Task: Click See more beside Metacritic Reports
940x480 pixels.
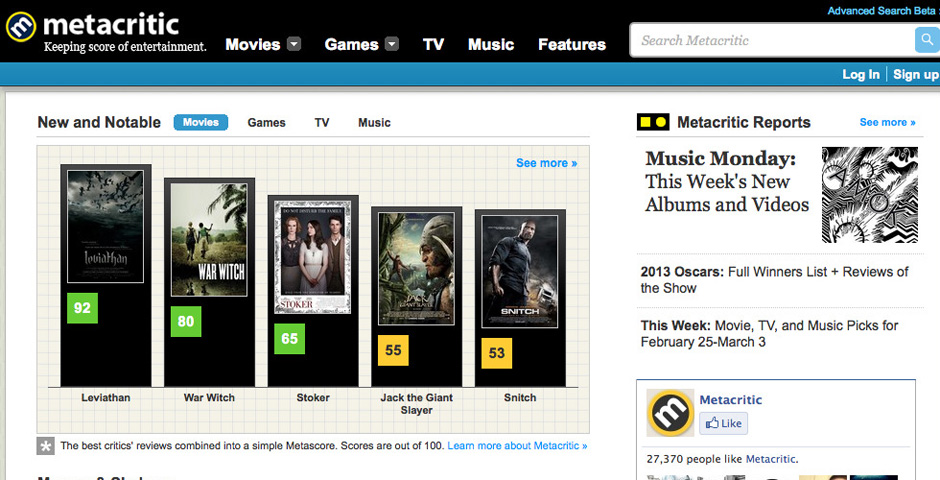Action: pos(888,122)
